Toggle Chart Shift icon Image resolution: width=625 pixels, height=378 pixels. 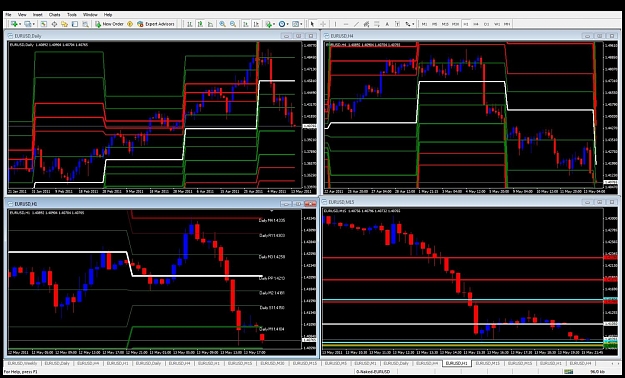[x=256, y=24]
